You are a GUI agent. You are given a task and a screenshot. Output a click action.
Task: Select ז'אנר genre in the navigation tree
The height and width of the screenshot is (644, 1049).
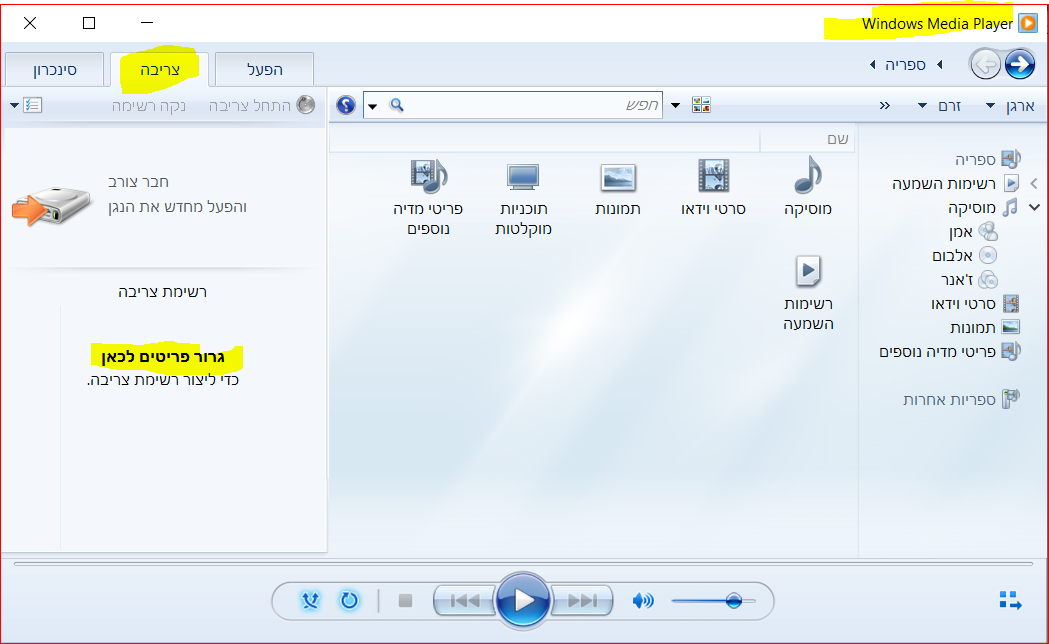969,280
